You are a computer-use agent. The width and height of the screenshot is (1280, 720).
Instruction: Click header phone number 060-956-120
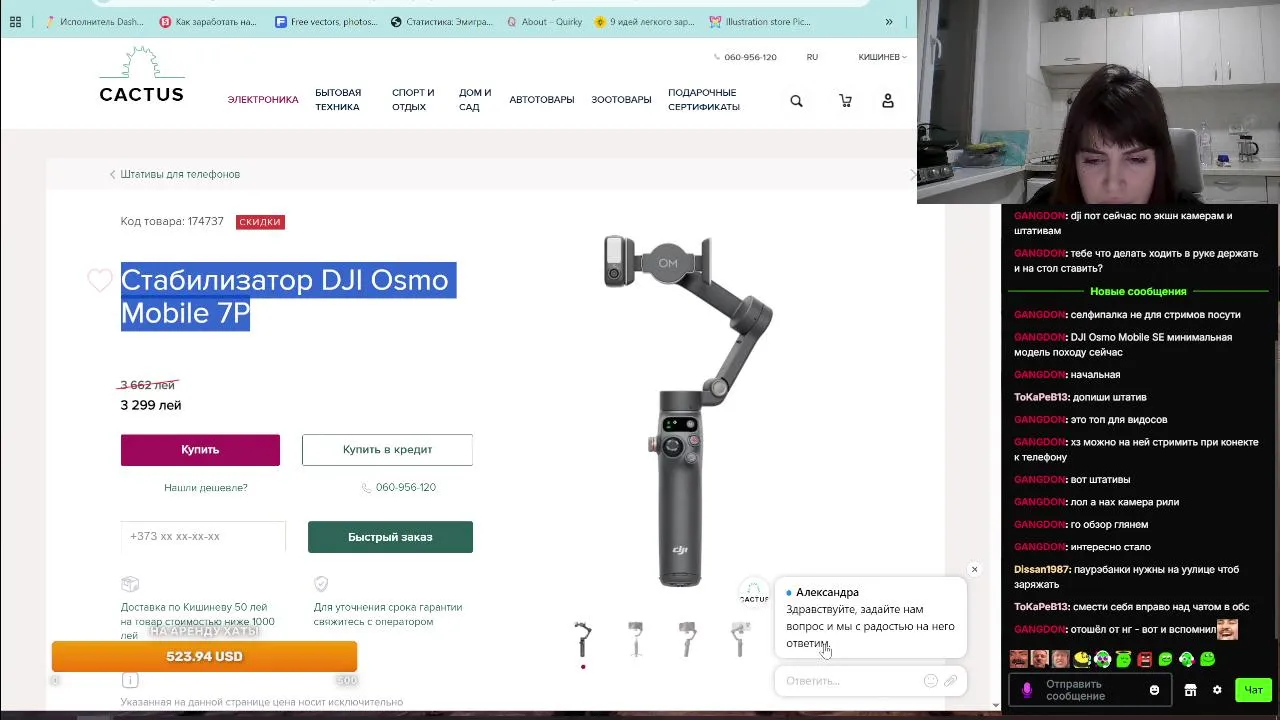click(x=745, y=57)
